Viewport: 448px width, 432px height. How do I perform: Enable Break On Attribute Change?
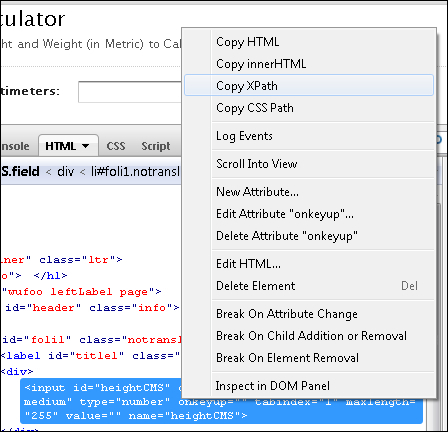(x=309, y=314)
